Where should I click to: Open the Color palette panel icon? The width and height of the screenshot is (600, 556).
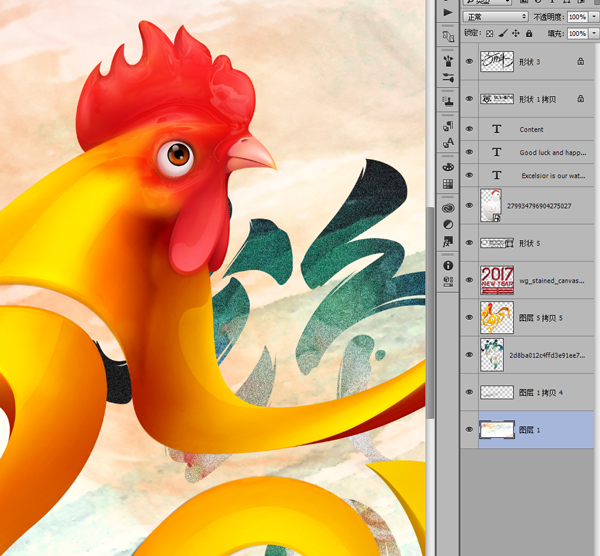point(448,167)
